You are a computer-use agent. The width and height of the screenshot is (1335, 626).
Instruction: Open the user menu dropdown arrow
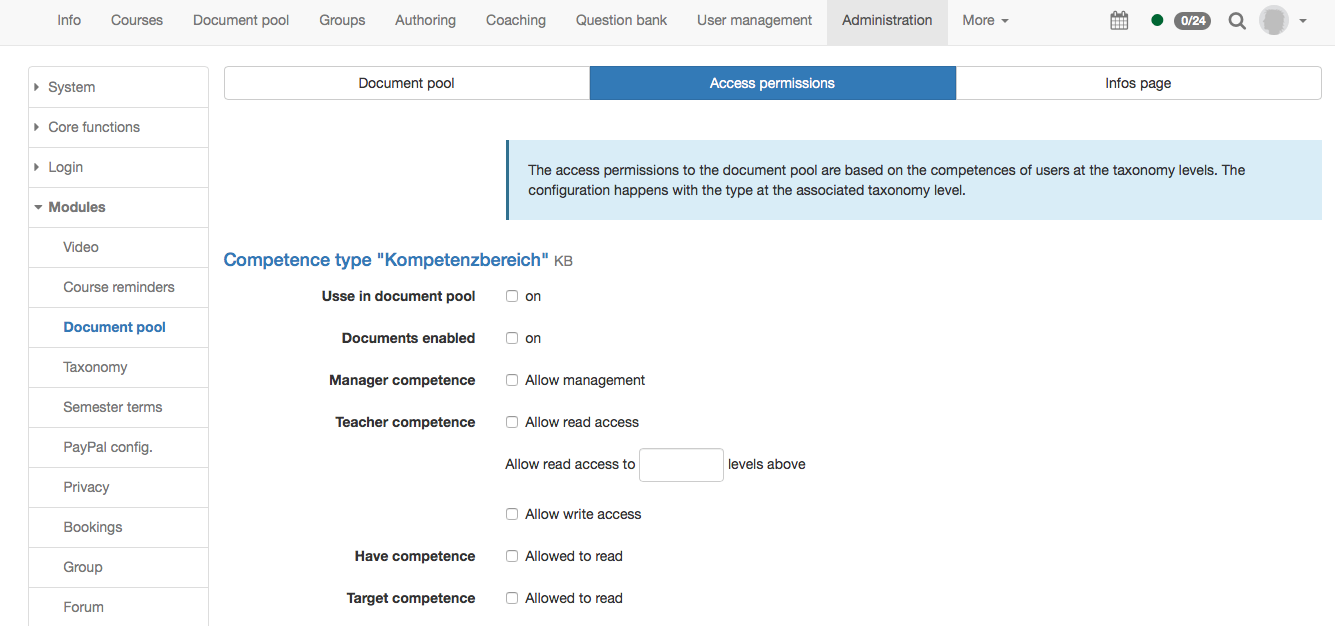tap(1303, 21)
